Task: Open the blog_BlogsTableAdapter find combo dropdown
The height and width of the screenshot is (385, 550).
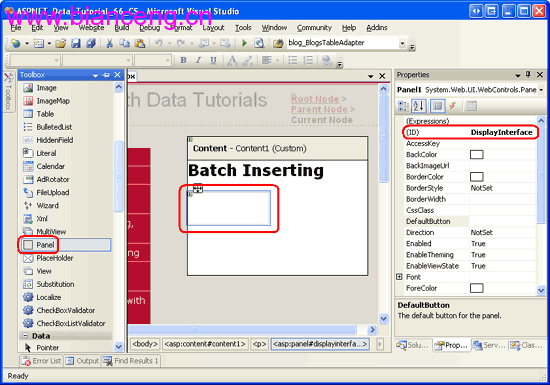Action: [402, 43]
